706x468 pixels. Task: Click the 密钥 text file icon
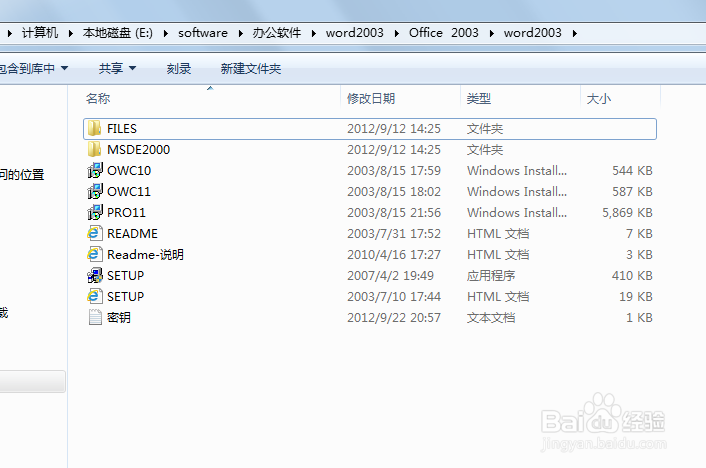pos(95,318)
